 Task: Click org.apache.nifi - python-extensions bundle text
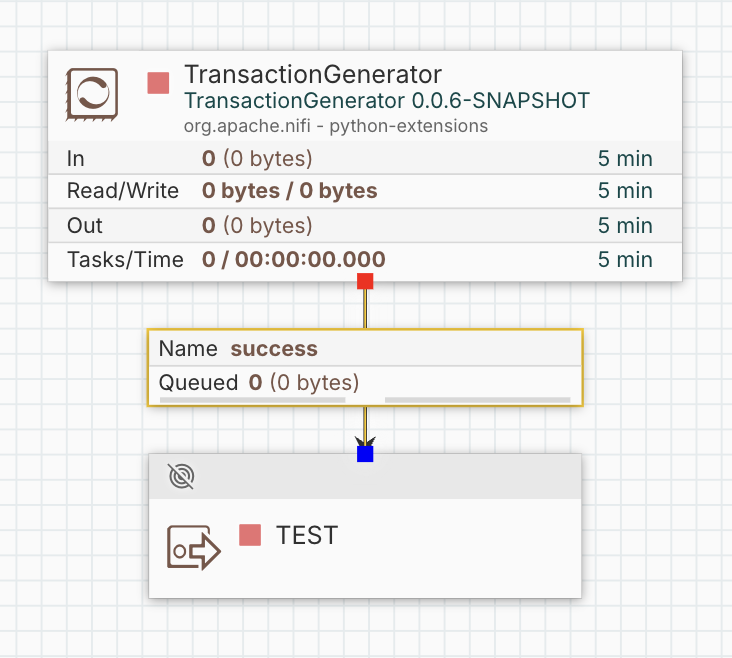(x=336, y=126)
